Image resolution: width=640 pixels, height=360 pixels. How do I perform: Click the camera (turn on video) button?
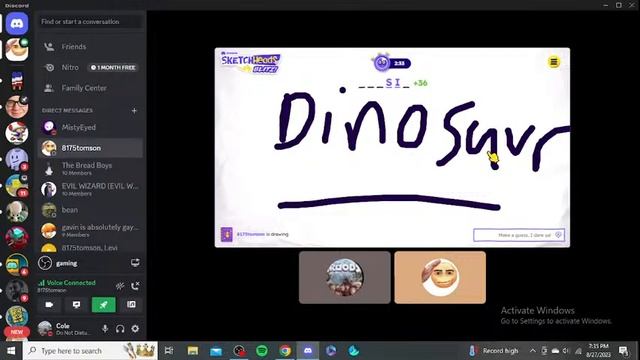coord(49,304)
